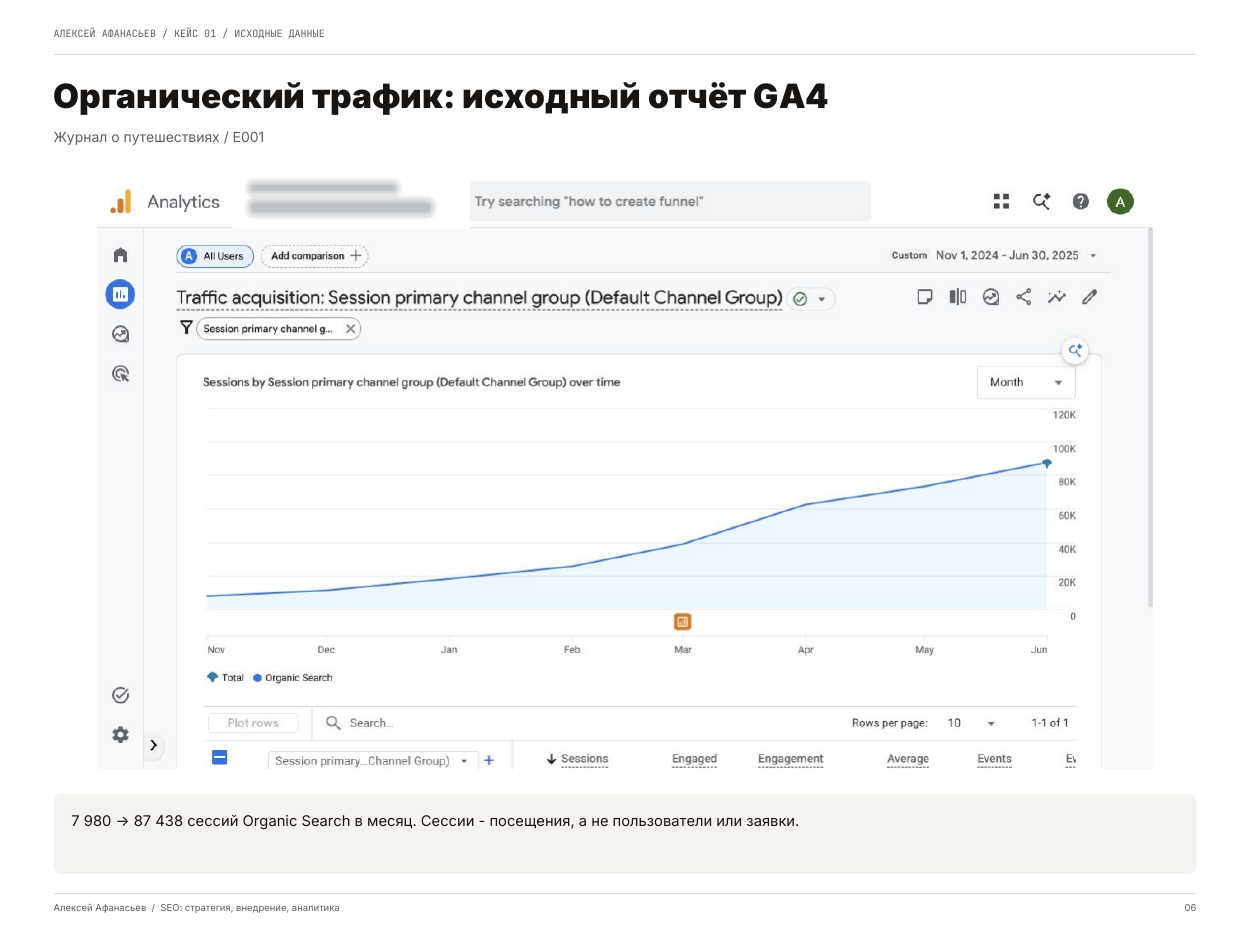Click the Google Analytics logo
The height and width of the screenshot is (938, 1250).
(120, 202)
